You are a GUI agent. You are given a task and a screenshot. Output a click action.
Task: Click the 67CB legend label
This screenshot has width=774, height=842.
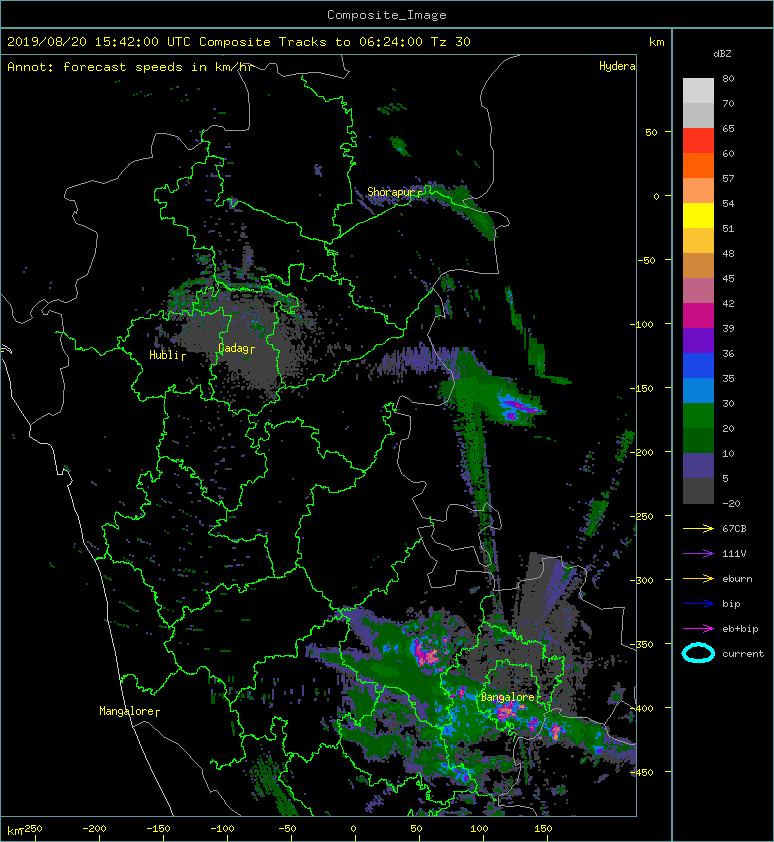734,529
